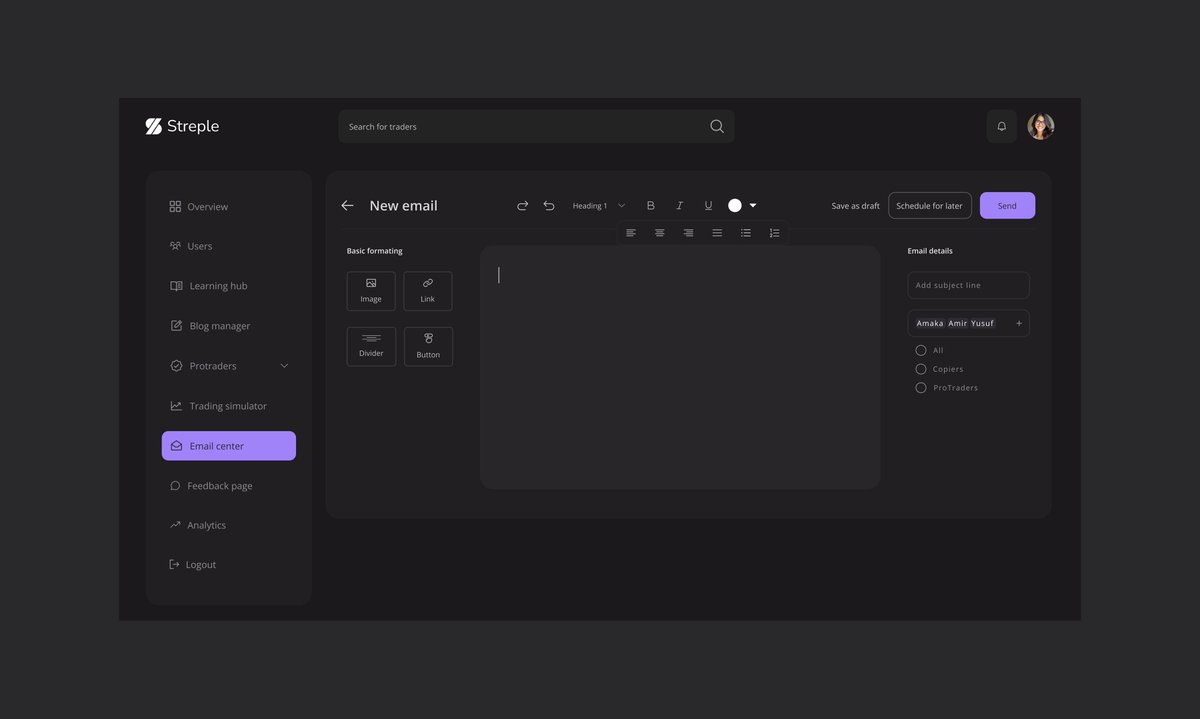The height and width of the screenshot is (719, 1200).
Task: Toggle underline formatting
Action: [x=708, y=205]
